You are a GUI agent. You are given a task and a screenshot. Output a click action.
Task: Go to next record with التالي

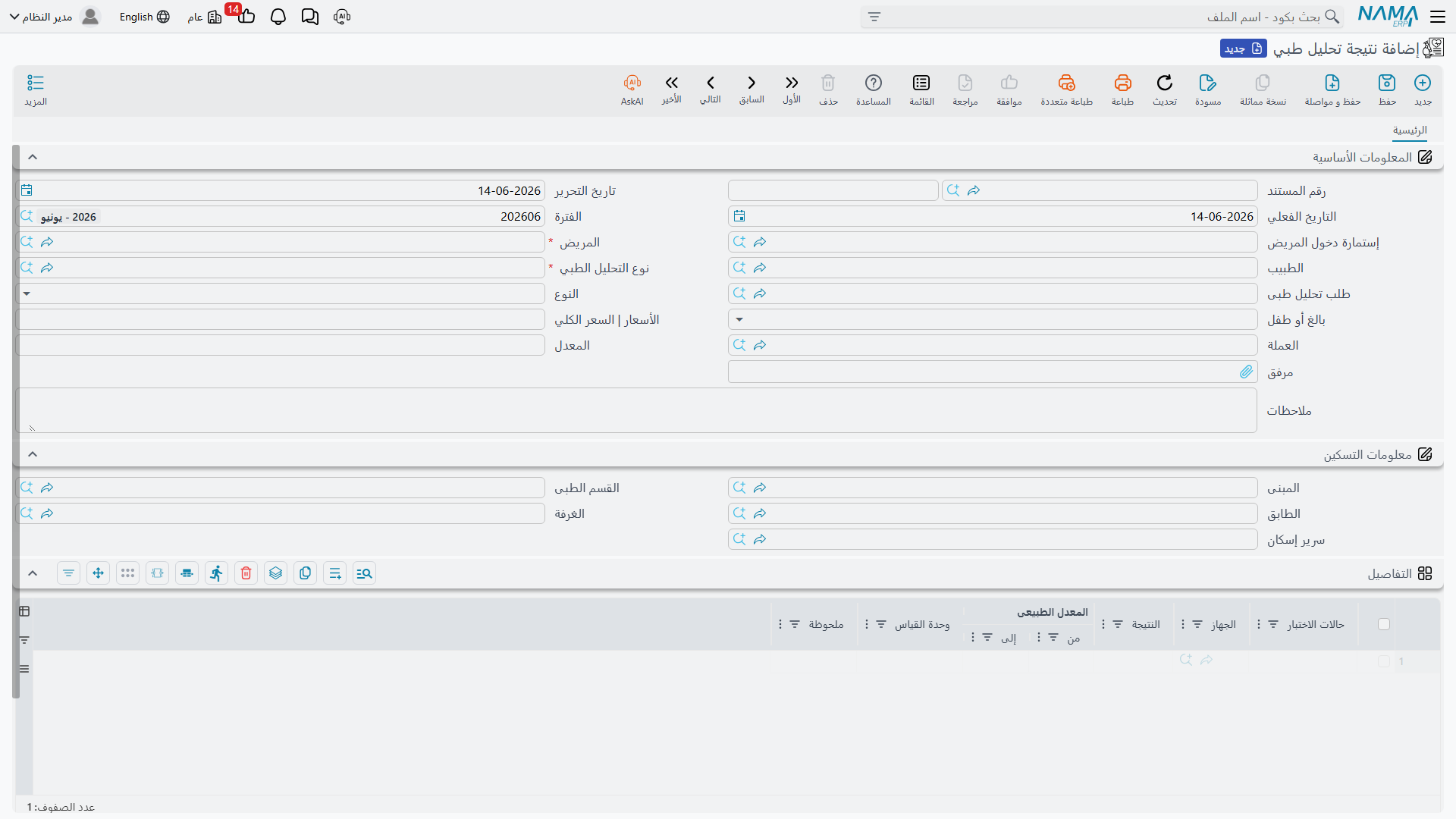click(711, 89)
